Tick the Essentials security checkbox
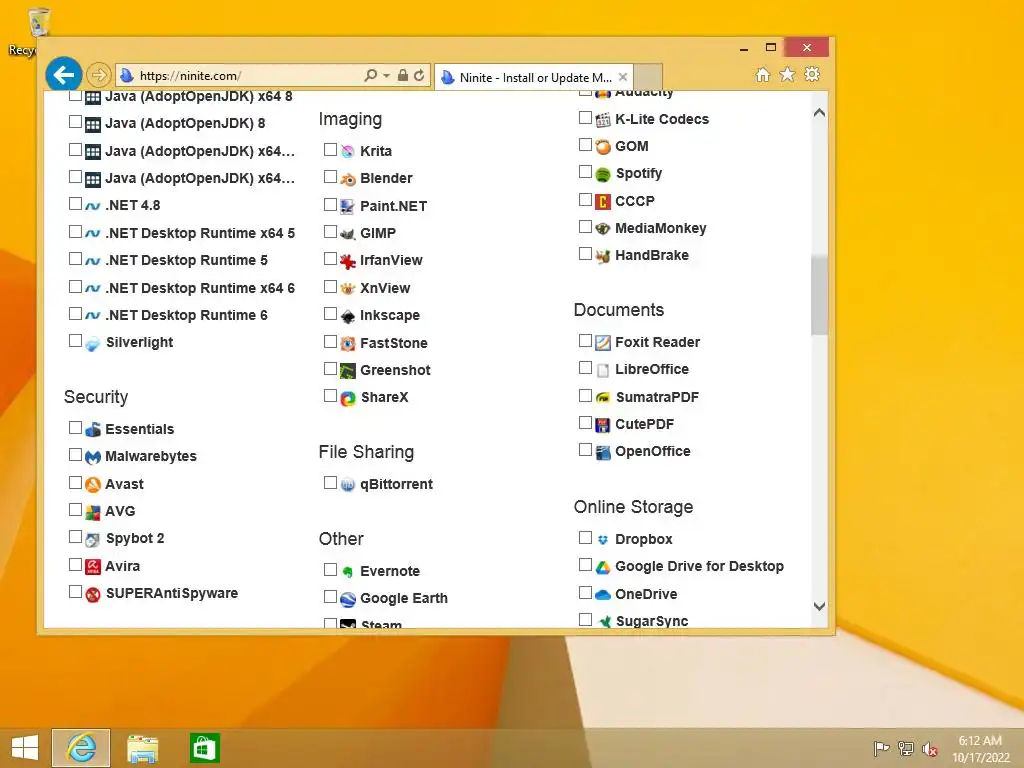Screen dimensions: 1024x768 click(75, 428)
